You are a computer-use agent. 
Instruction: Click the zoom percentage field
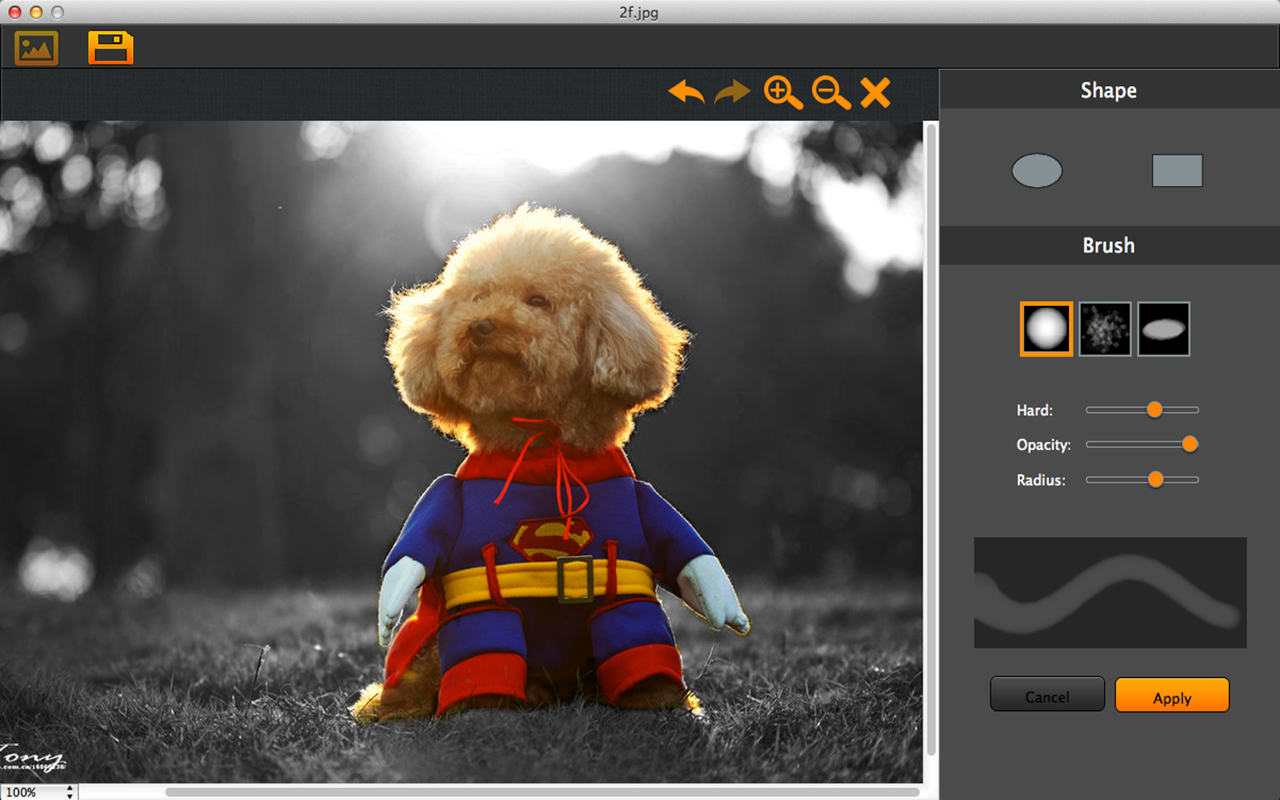point(31,792)
